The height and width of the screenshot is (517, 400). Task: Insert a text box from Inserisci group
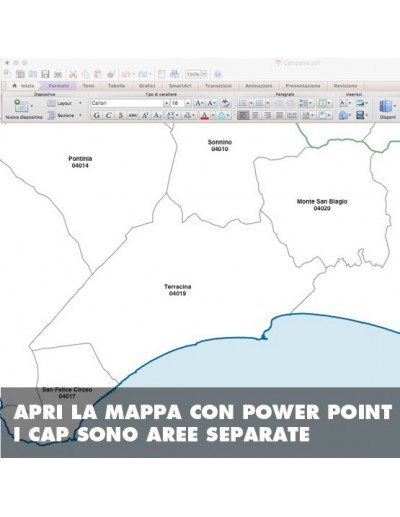point(343,103)
